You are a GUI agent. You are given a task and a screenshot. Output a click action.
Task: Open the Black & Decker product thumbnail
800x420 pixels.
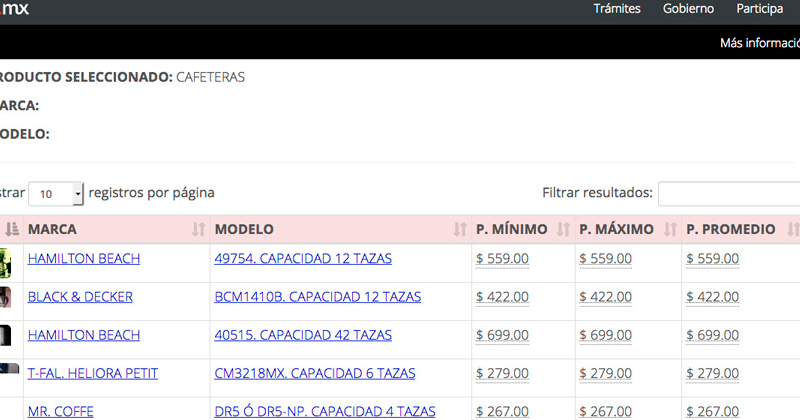click(x=6, y=297)
